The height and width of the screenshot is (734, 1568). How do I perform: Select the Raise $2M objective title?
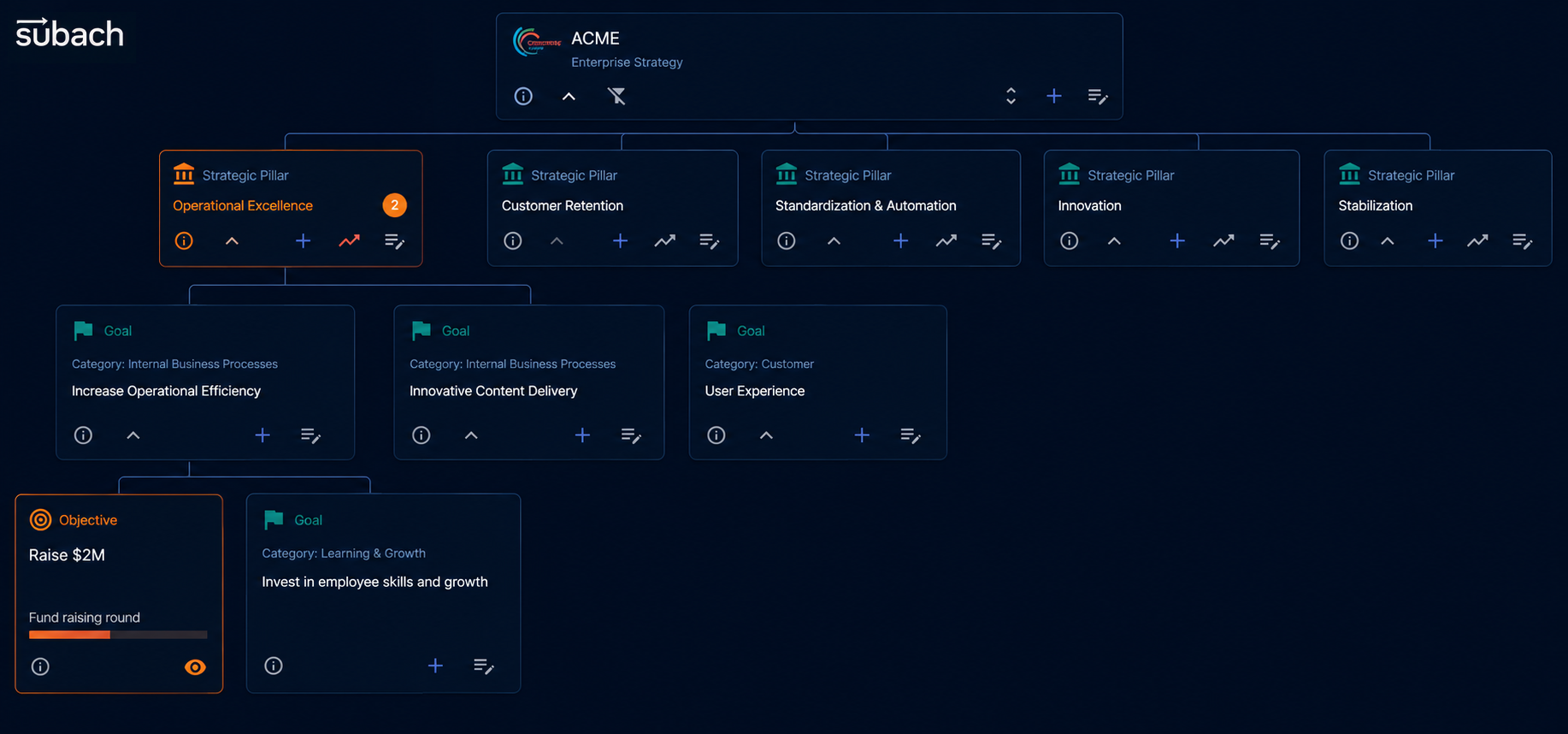[x=67, y=555]
